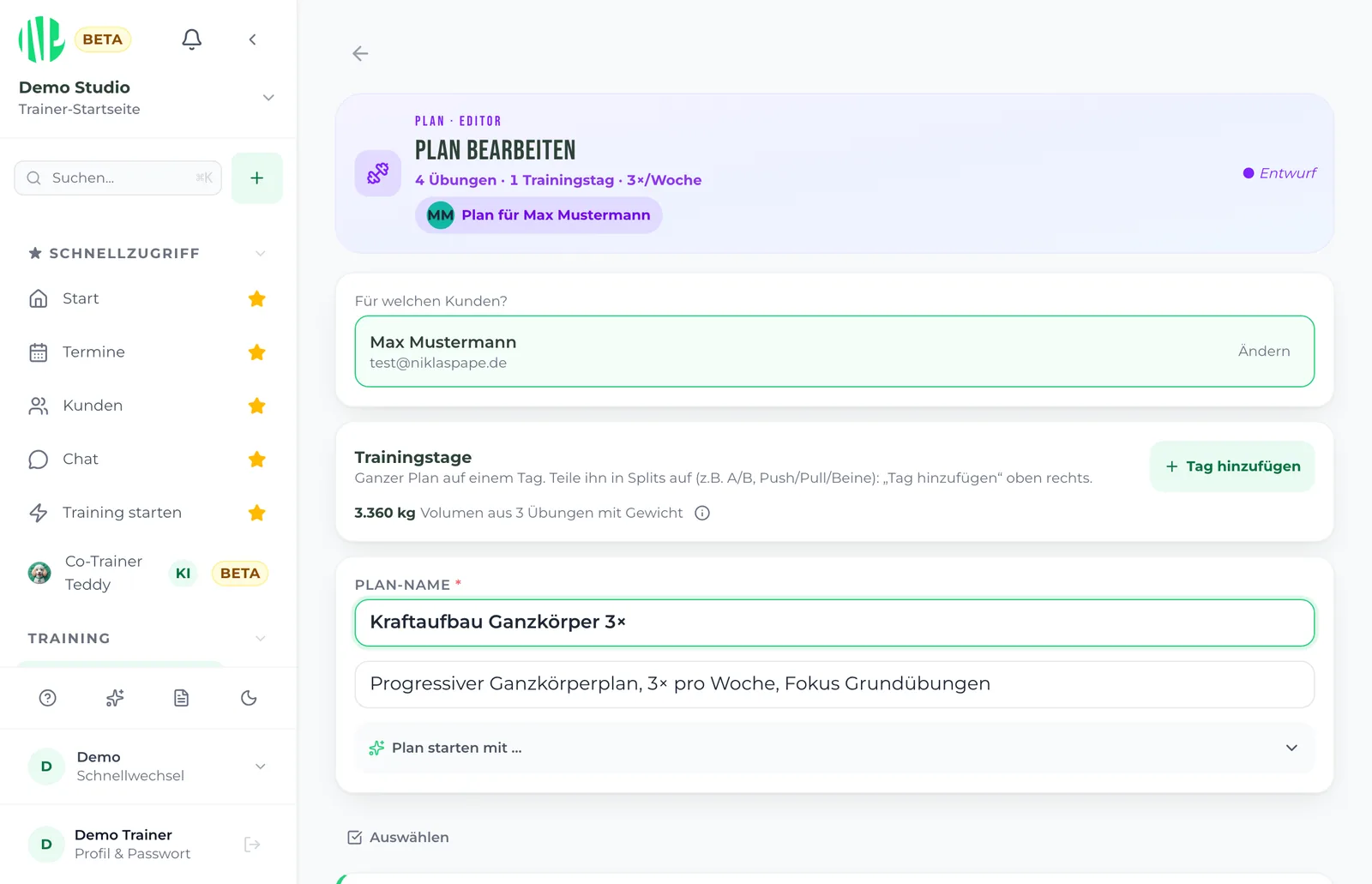Click Ändern to change the customer
This screenshot has height=884, width=1372.
1264,352
